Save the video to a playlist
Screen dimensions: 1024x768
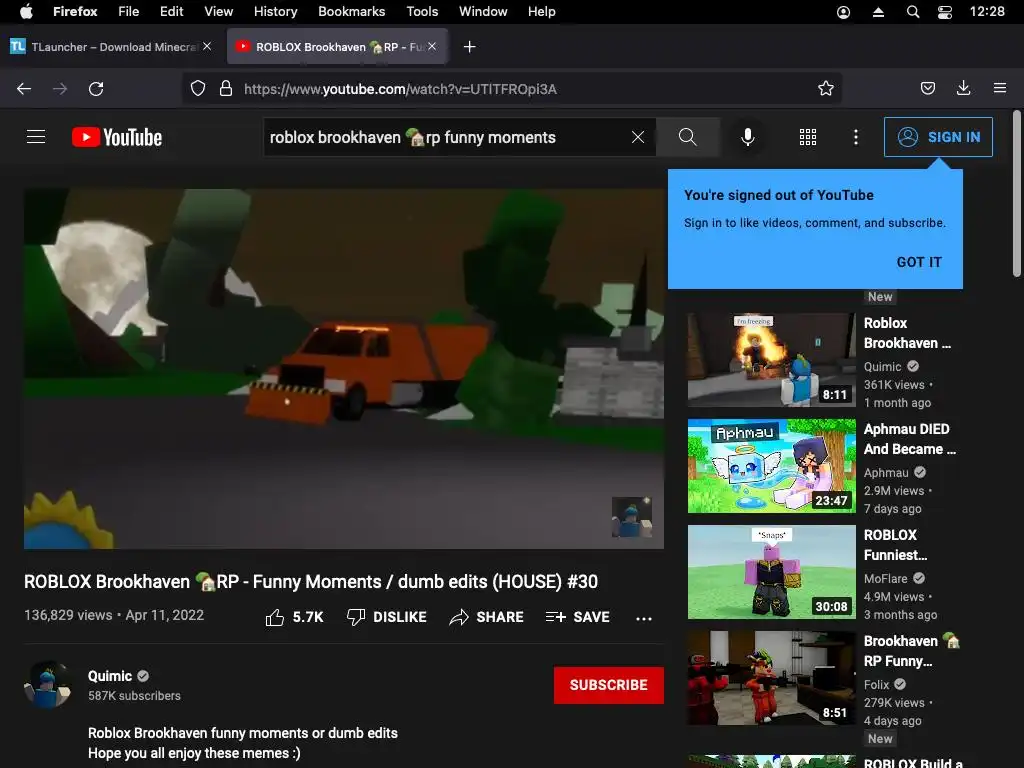[x=578, y=617]
